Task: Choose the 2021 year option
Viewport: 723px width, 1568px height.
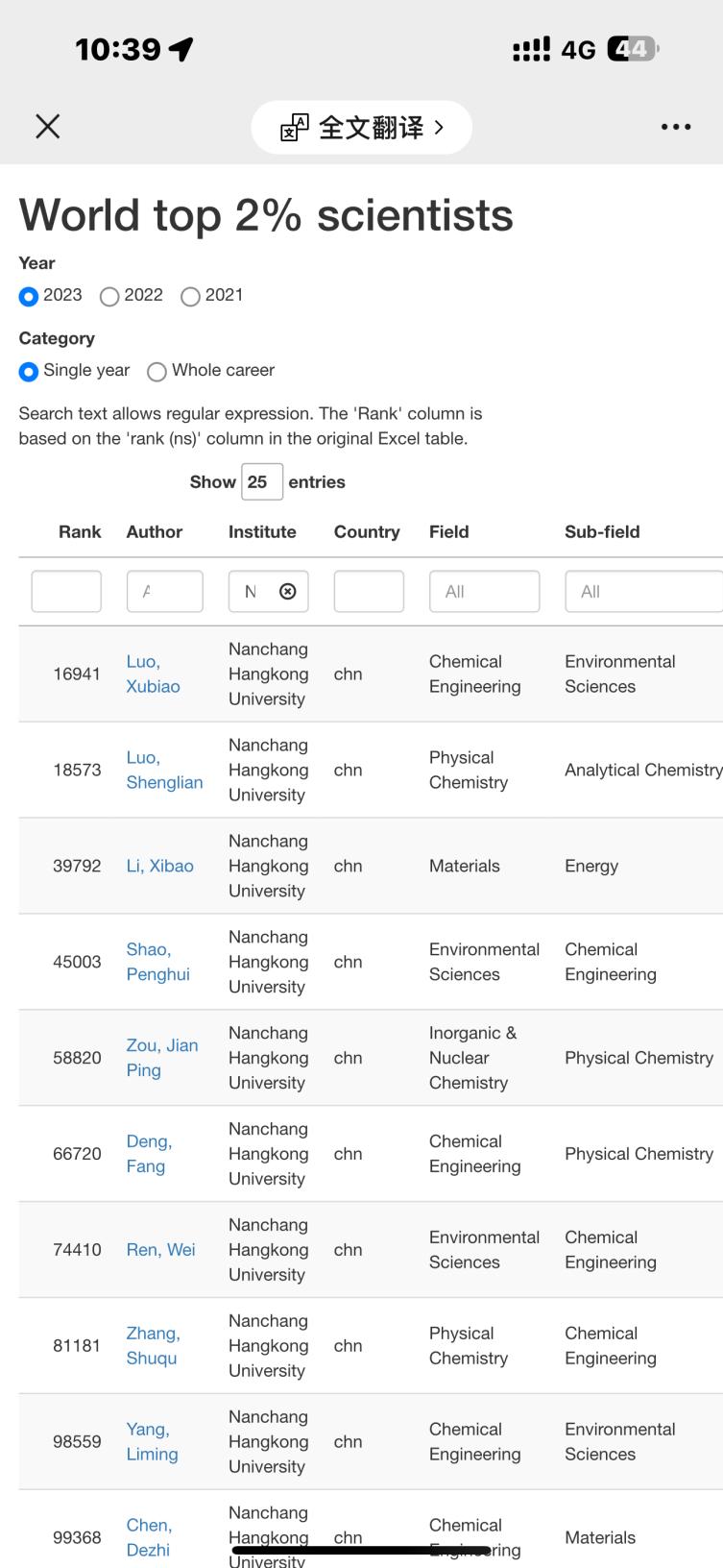Action: (190, 296)
